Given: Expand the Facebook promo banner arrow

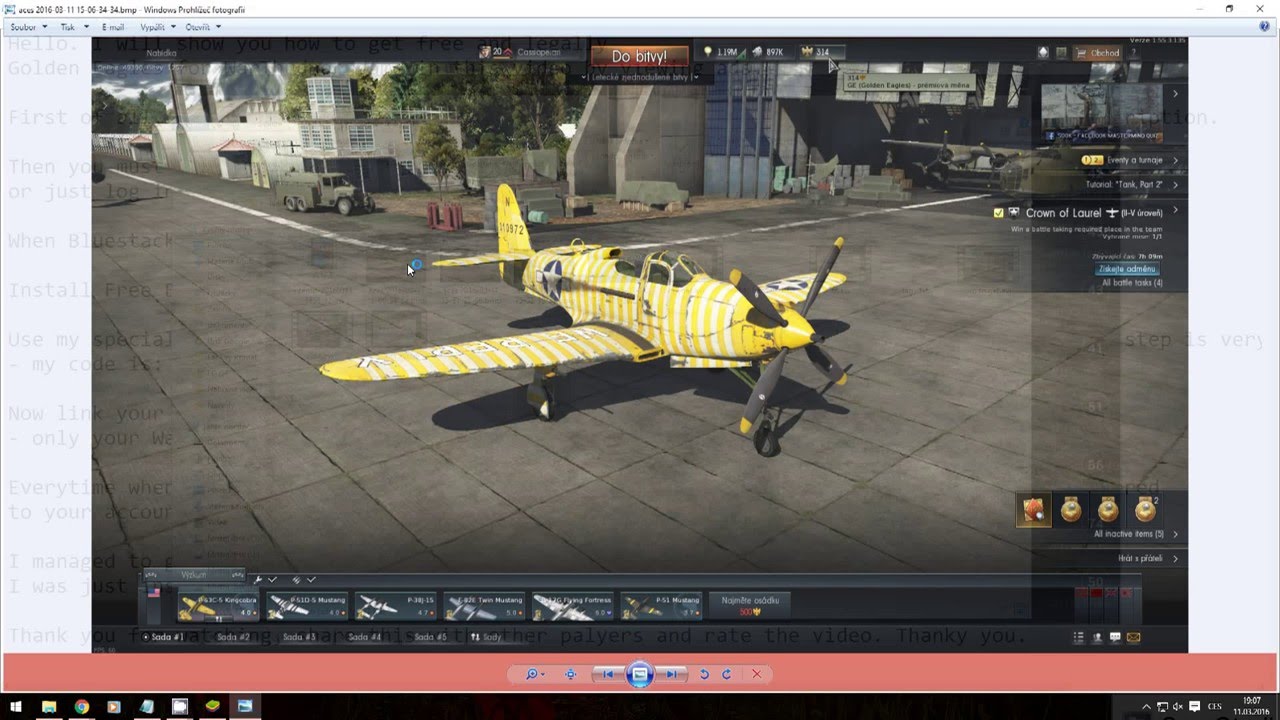Looking at the screenshot, I should (1175, 94).
